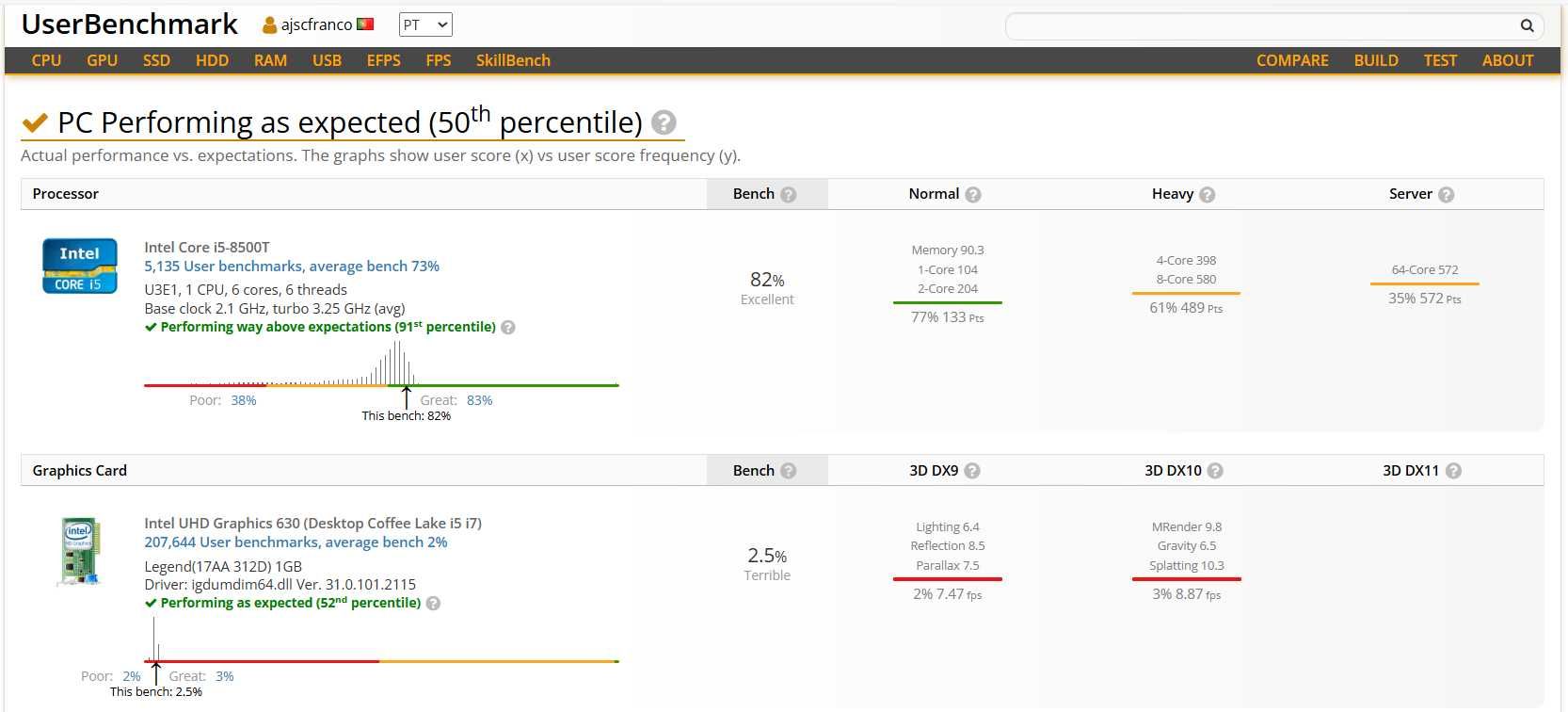1568x712 pixels.
Task: Click the Intel Core i5 logo thumbnail
Action: point(80,266)
